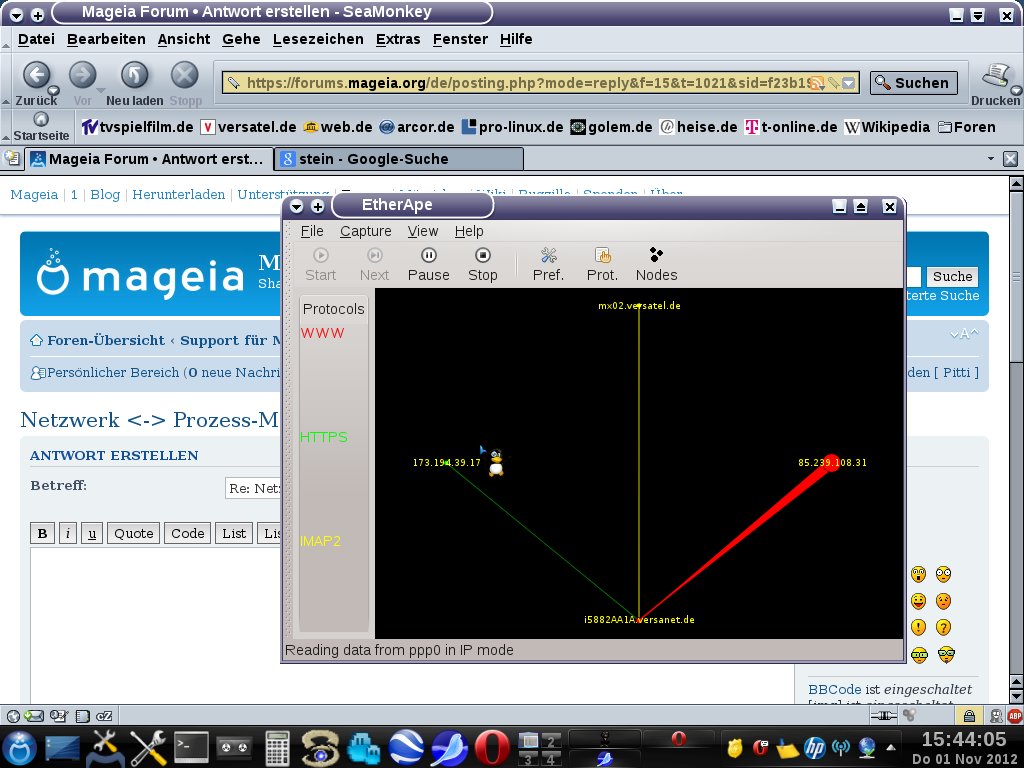The width and height of the screenshot is (1024, 768).
Task: Click EtherApe node 85.239.108.31 label
Action: [832, 462]
